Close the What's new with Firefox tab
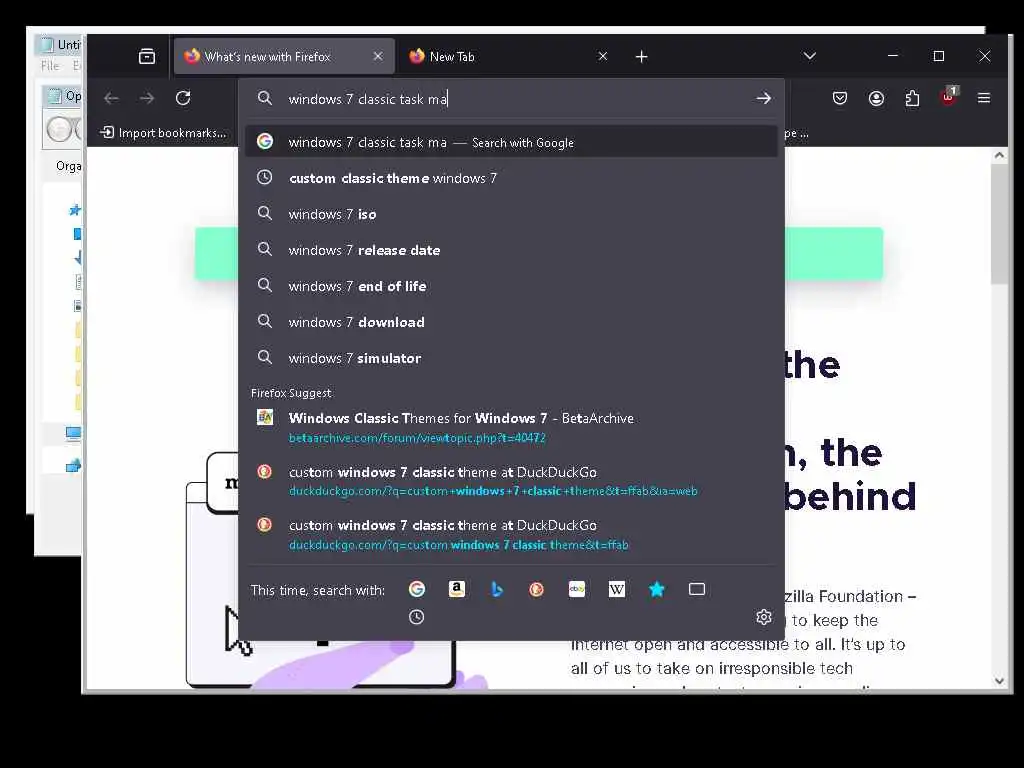1024x768 pixels. (377, 57)
